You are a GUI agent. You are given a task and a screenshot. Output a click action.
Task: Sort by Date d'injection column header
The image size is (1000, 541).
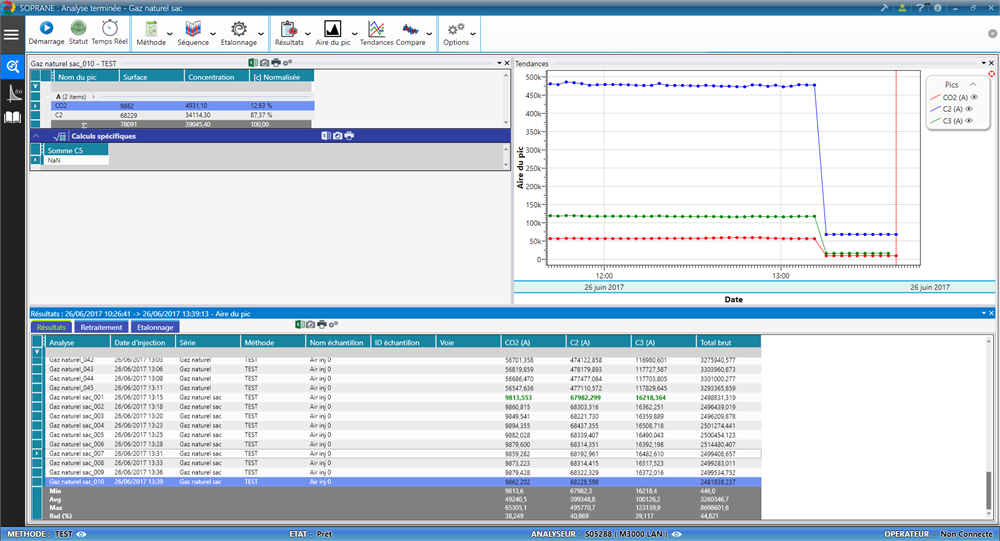140,342
